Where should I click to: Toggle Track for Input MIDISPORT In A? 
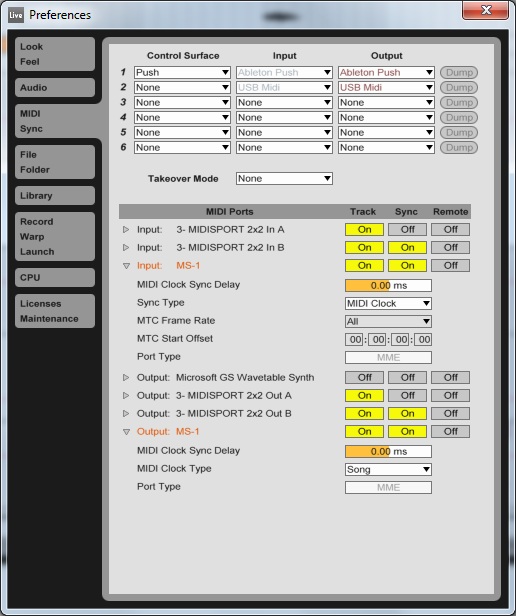(364, 229)
